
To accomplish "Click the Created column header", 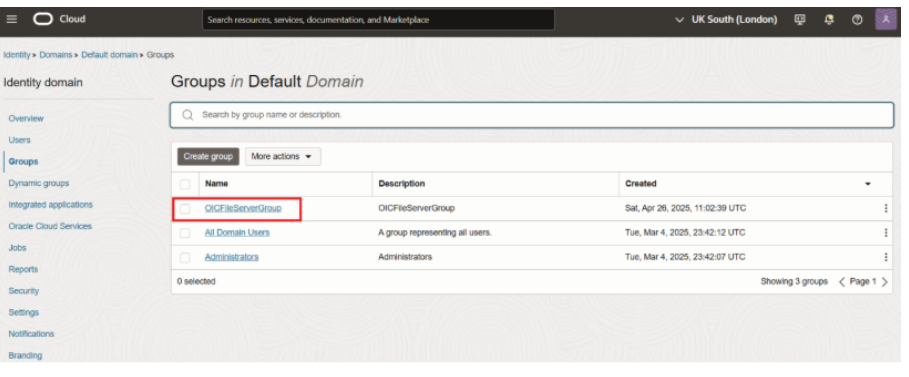I will (641, 184).
